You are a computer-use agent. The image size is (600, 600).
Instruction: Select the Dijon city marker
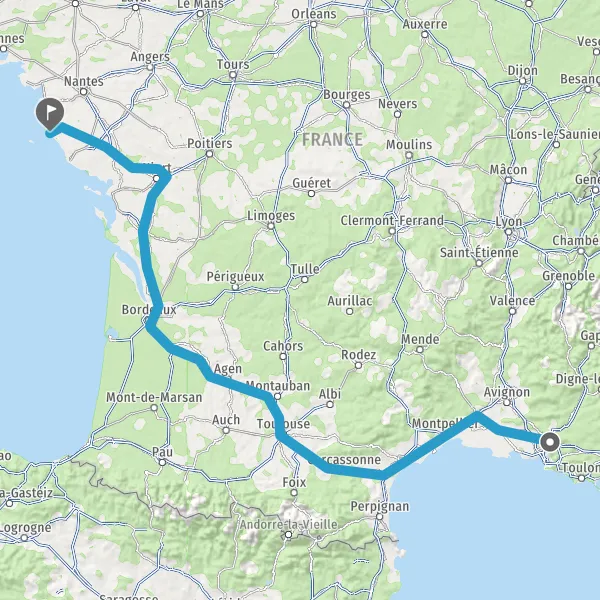pos(523,81)
